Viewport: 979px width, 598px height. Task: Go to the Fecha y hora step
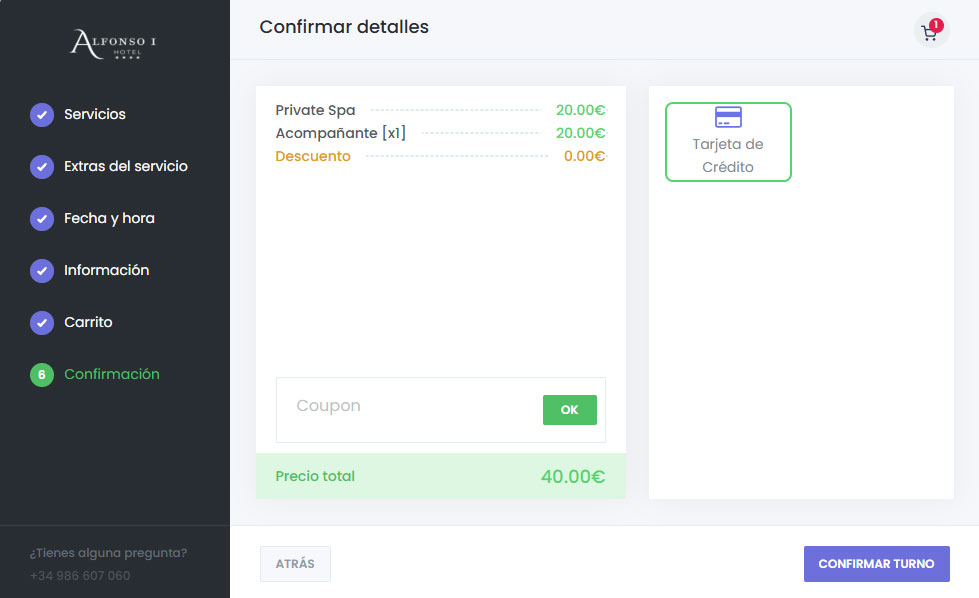click(x=109, y=219)
